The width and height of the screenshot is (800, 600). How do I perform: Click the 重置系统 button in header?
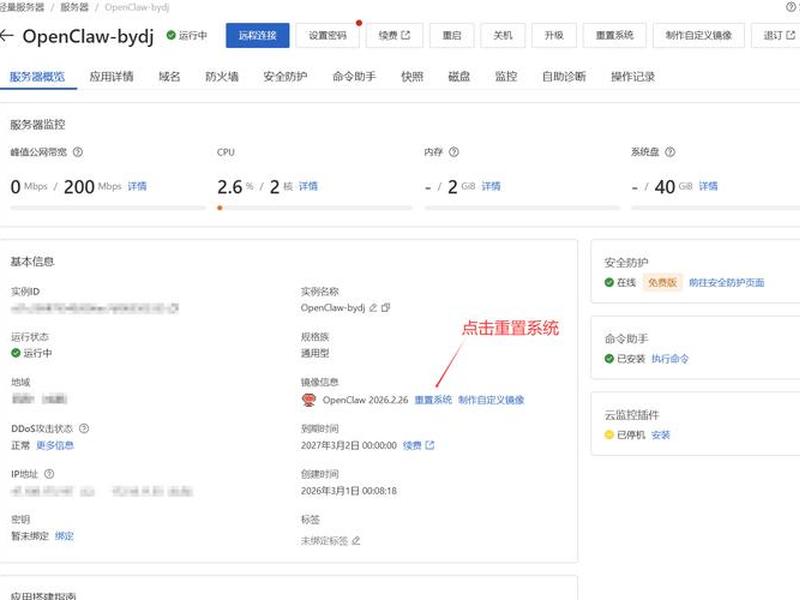(x=615, y=35)
